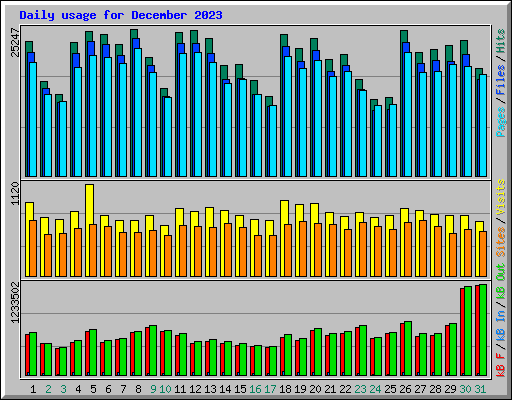Select day label 13 on the x-axis
The height and width of the screenshot is (400, 512).
click(210, 389)
